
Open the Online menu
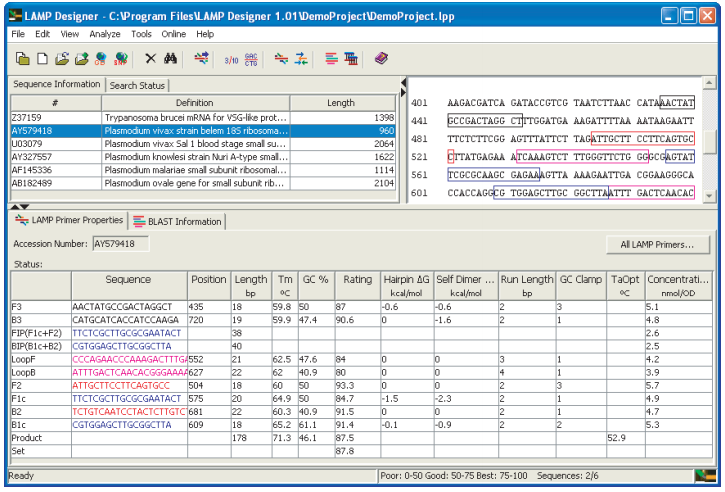click(173, 34)
